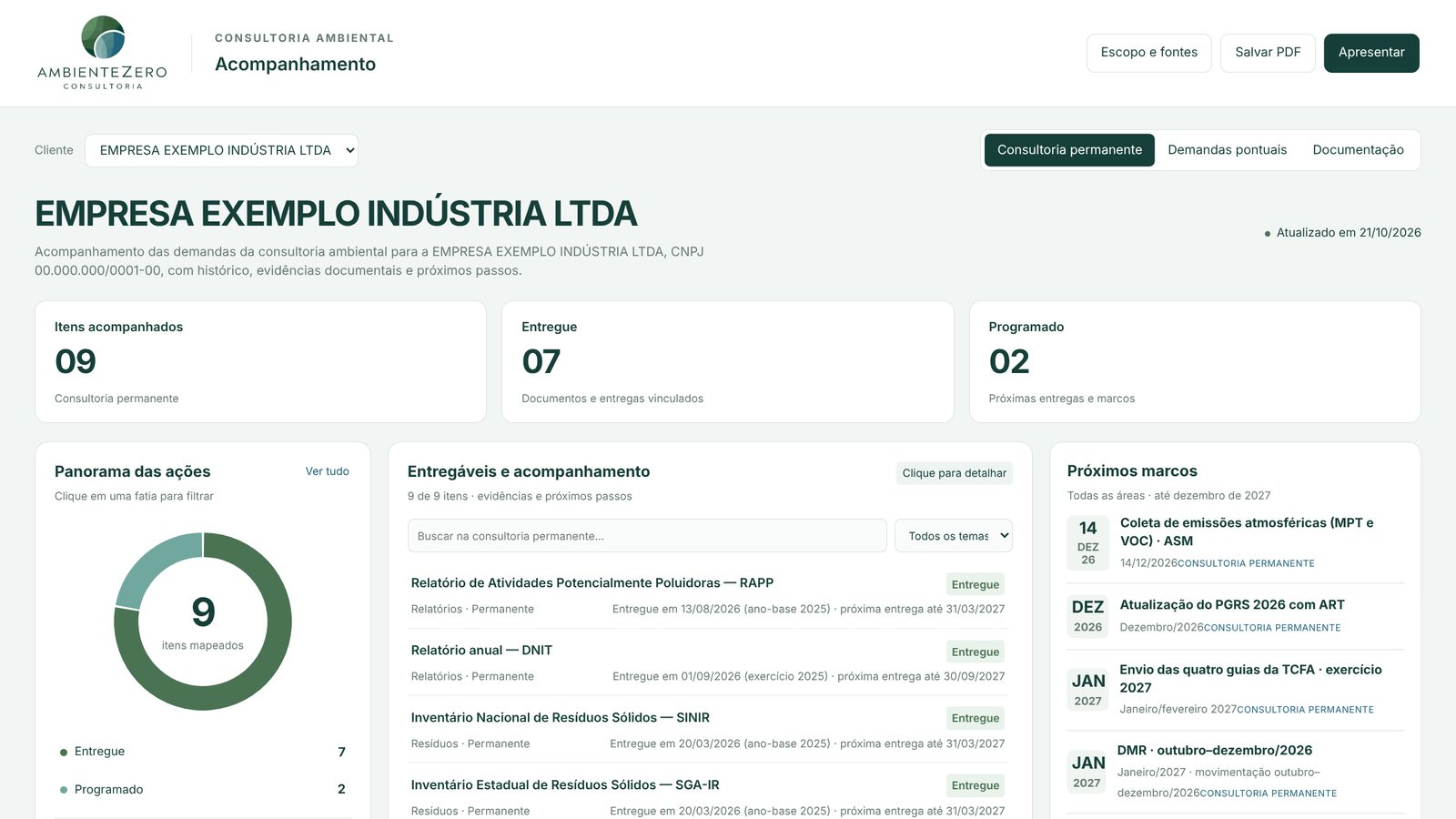Click the 9 itens mapeados donut center
The image size is (1456, 819).
click(203, 622)
